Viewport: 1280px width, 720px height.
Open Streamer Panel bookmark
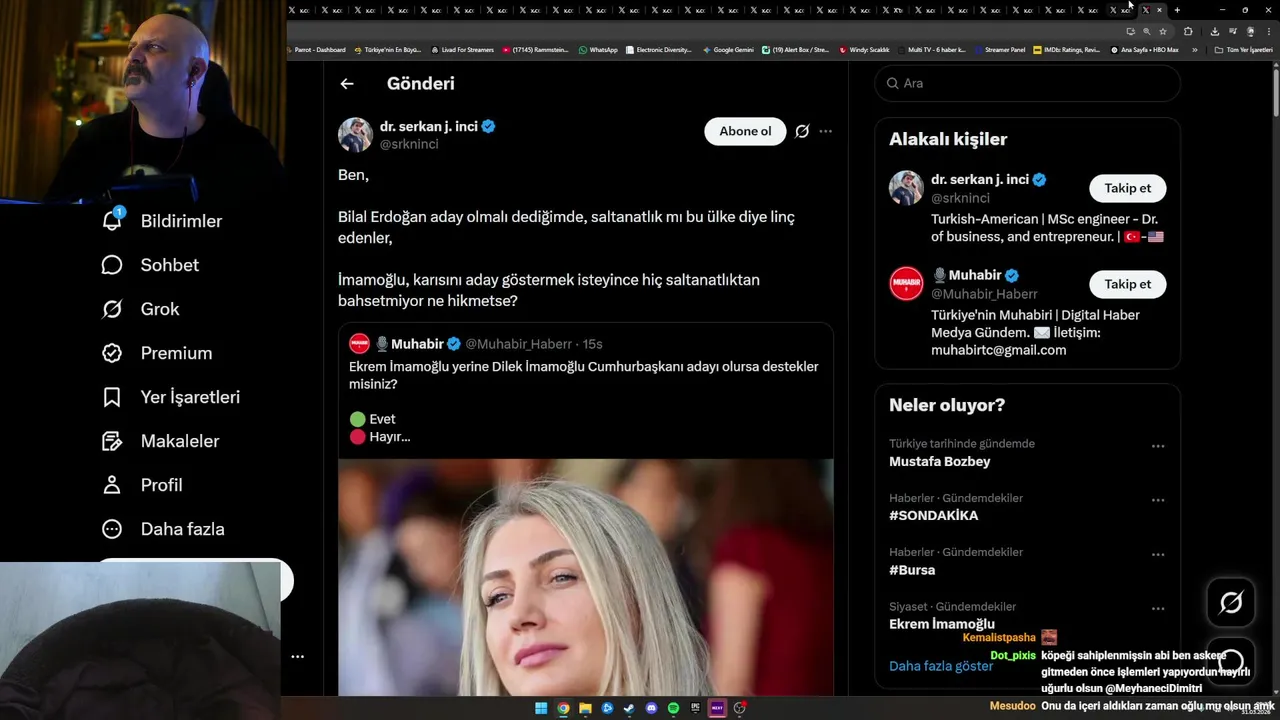coord(999,49)
